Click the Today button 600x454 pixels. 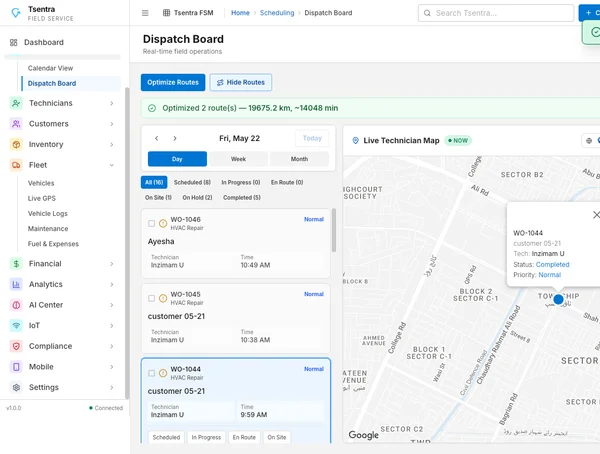pos(312,139)
